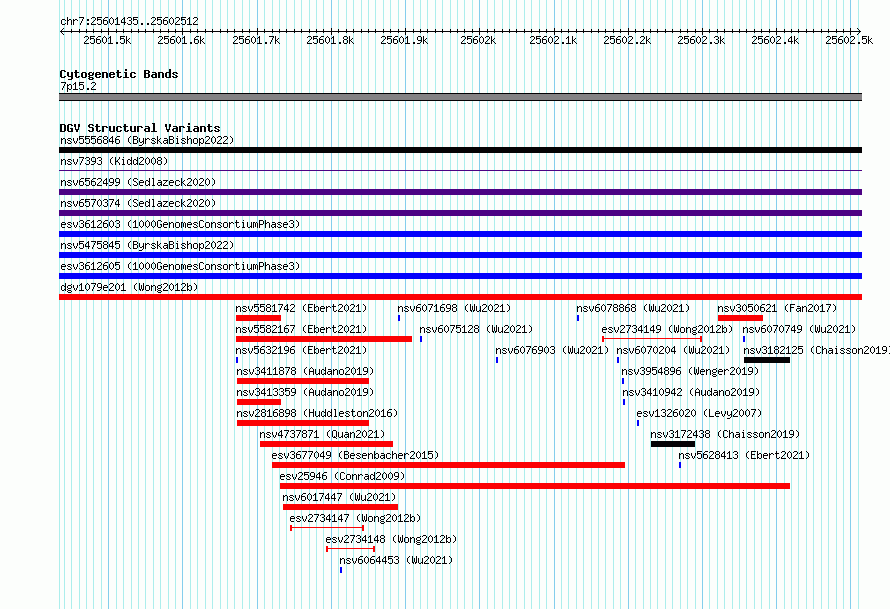The height and width of the screenshot is (609, 890).
Task: Click the nsv5632196 (Ebert2021) blue marker
Action: [x=237, y=360]
